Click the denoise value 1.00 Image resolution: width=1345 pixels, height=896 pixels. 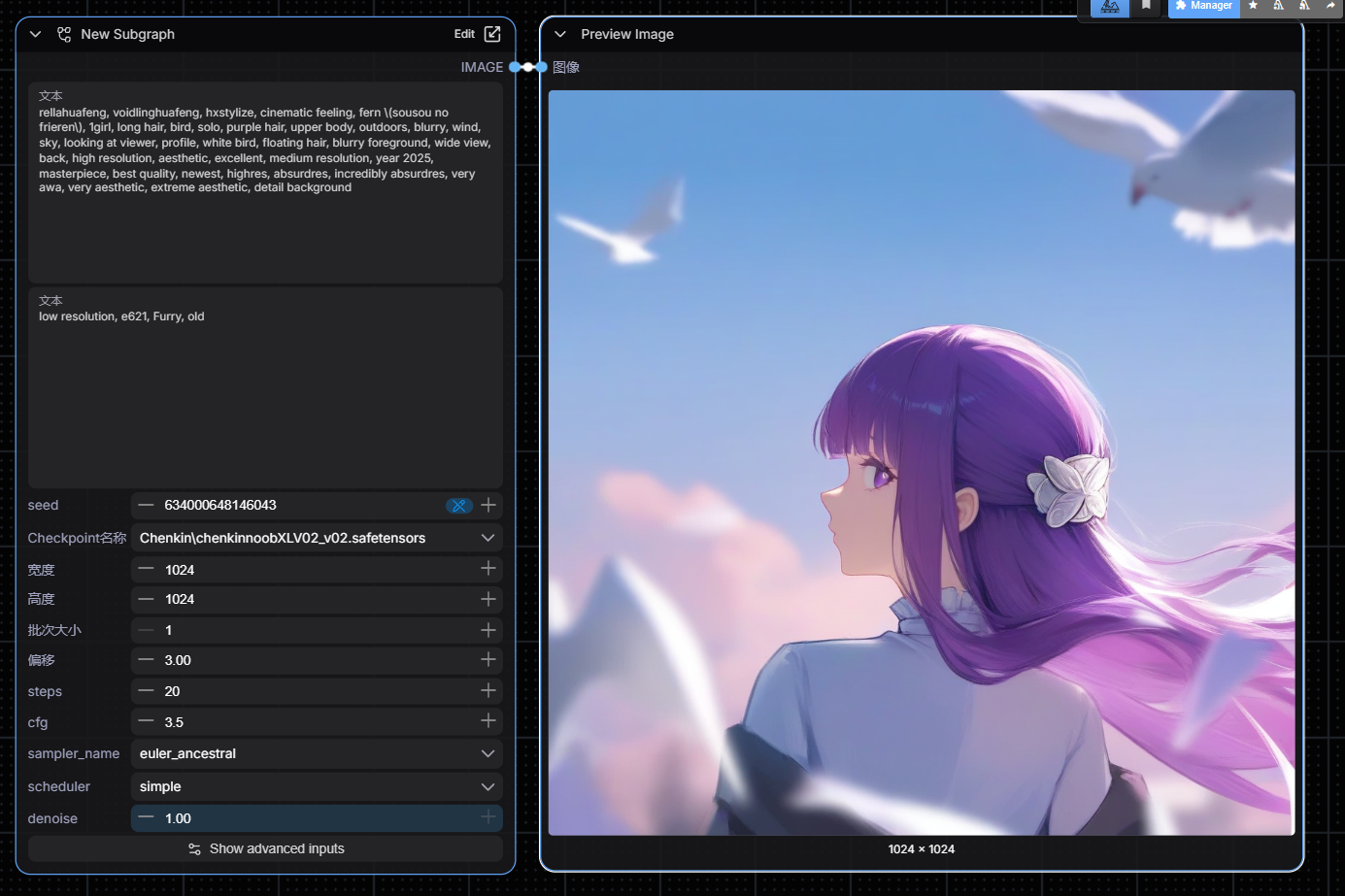(178, 818)
